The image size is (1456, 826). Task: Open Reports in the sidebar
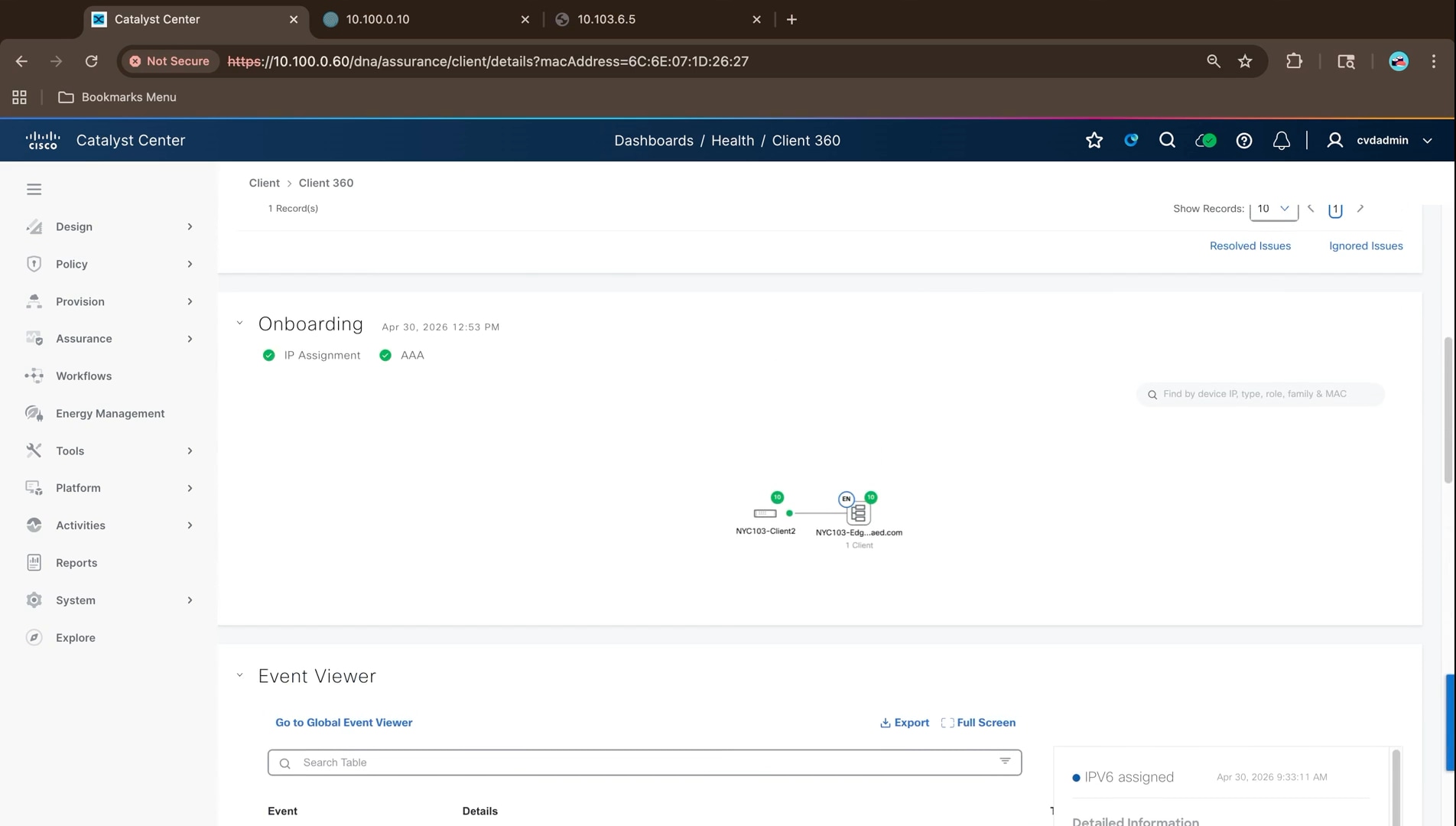[76, 562]
